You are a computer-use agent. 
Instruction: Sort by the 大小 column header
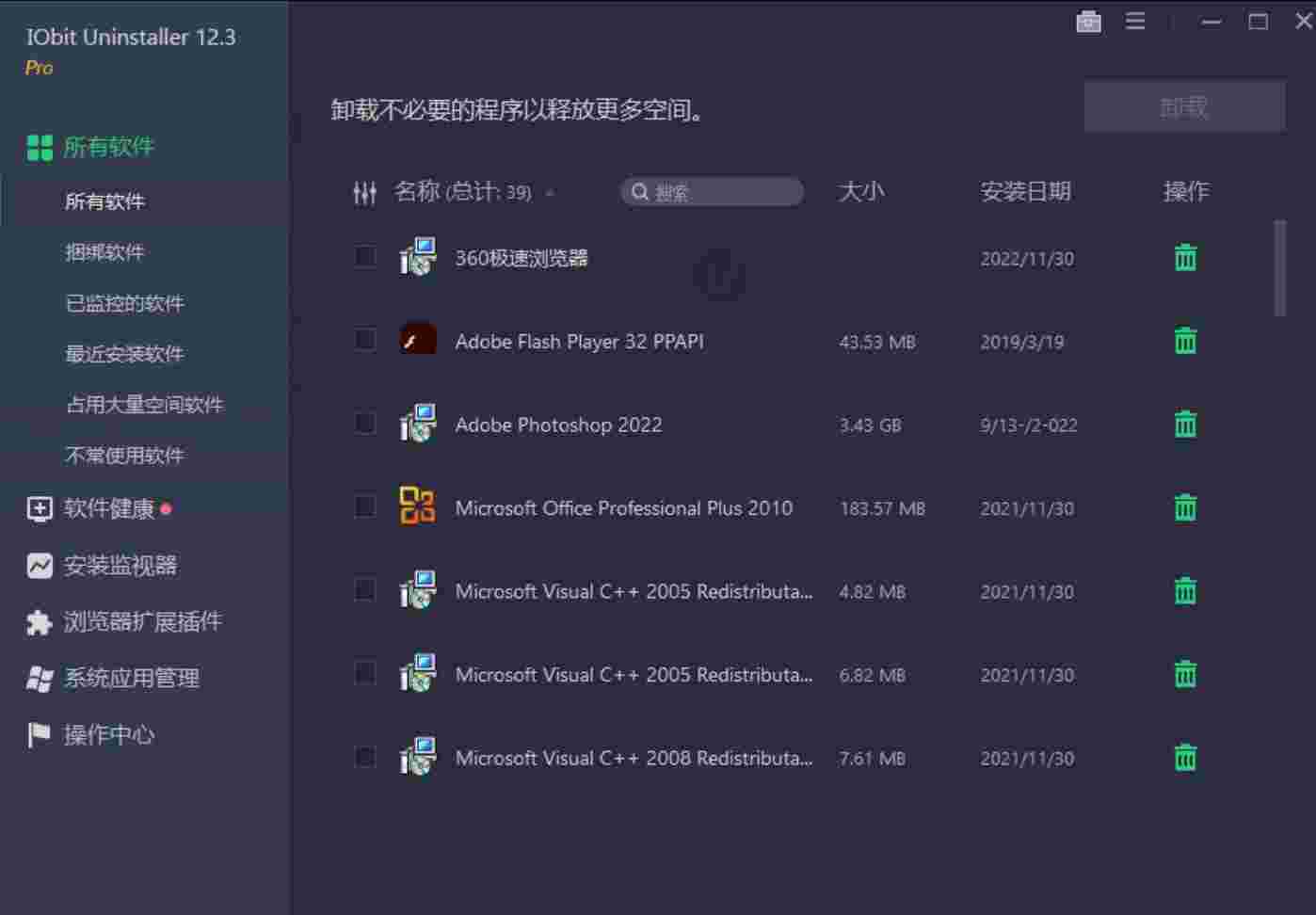pos(861,192)
